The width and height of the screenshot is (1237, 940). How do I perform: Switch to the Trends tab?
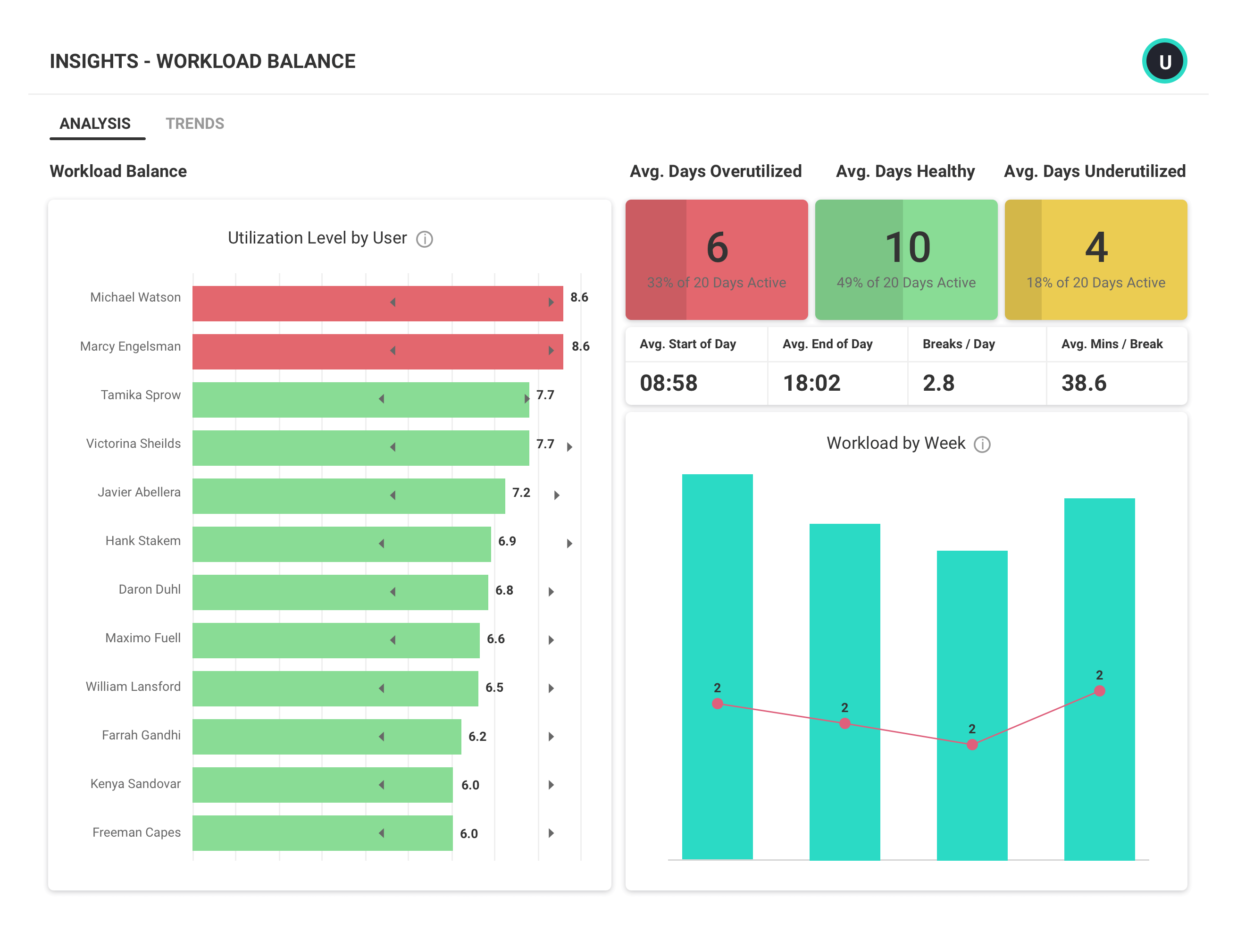point(195,123)
